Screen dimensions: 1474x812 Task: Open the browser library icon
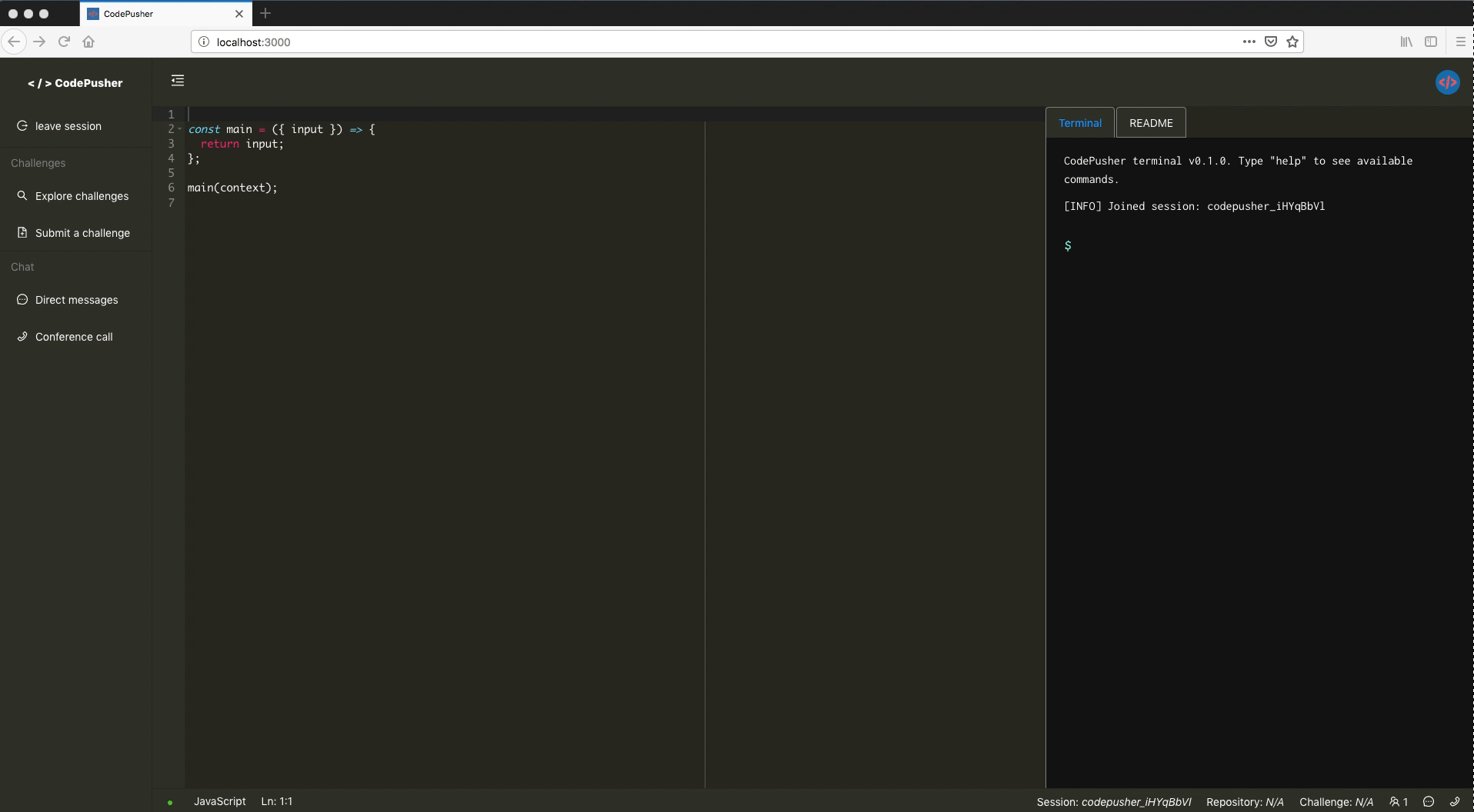[x=1406, y=42]
